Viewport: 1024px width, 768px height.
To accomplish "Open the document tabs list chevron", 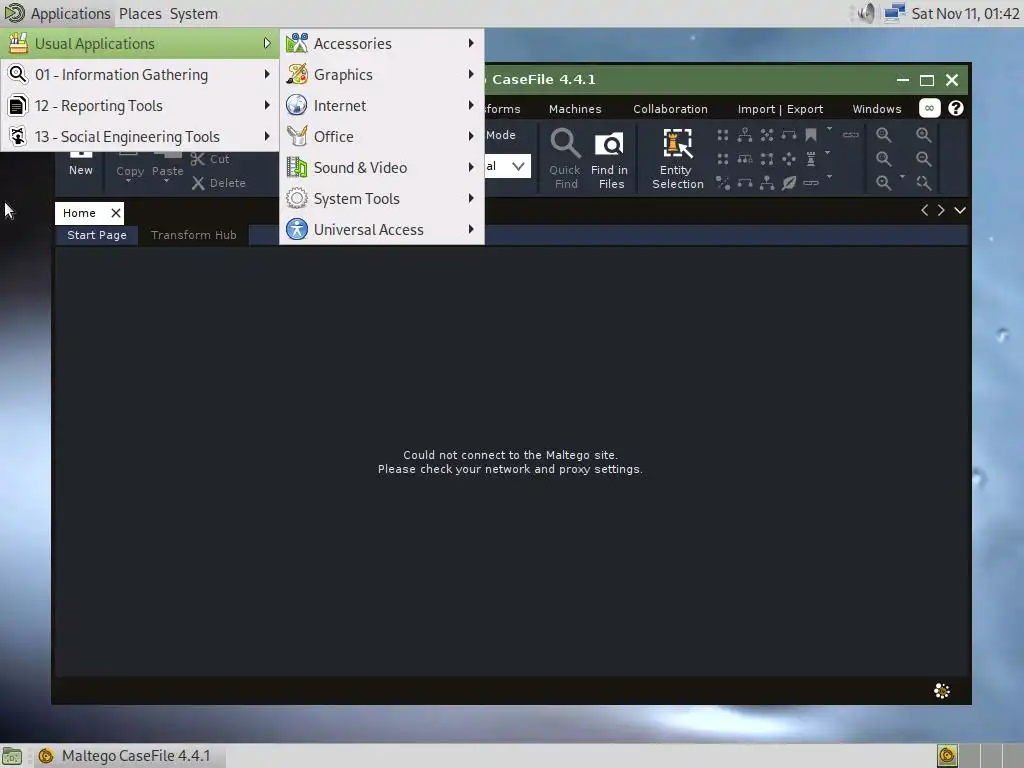I will coord(960,210).
